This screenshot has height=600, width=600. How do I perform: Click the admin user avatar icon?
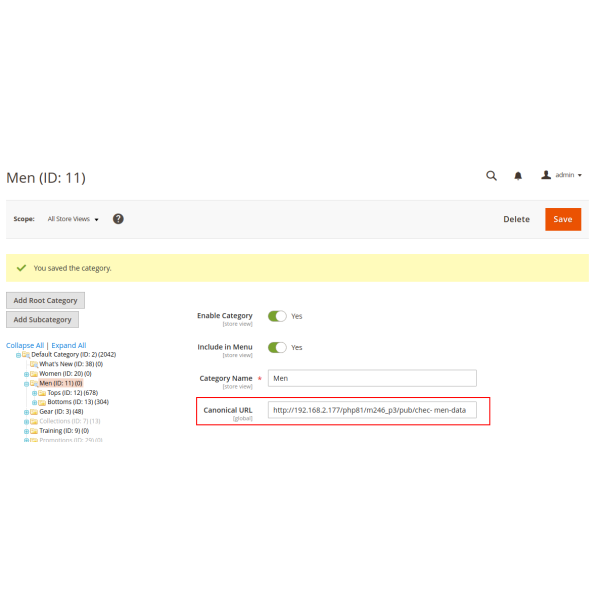click(x=546, y=175)
